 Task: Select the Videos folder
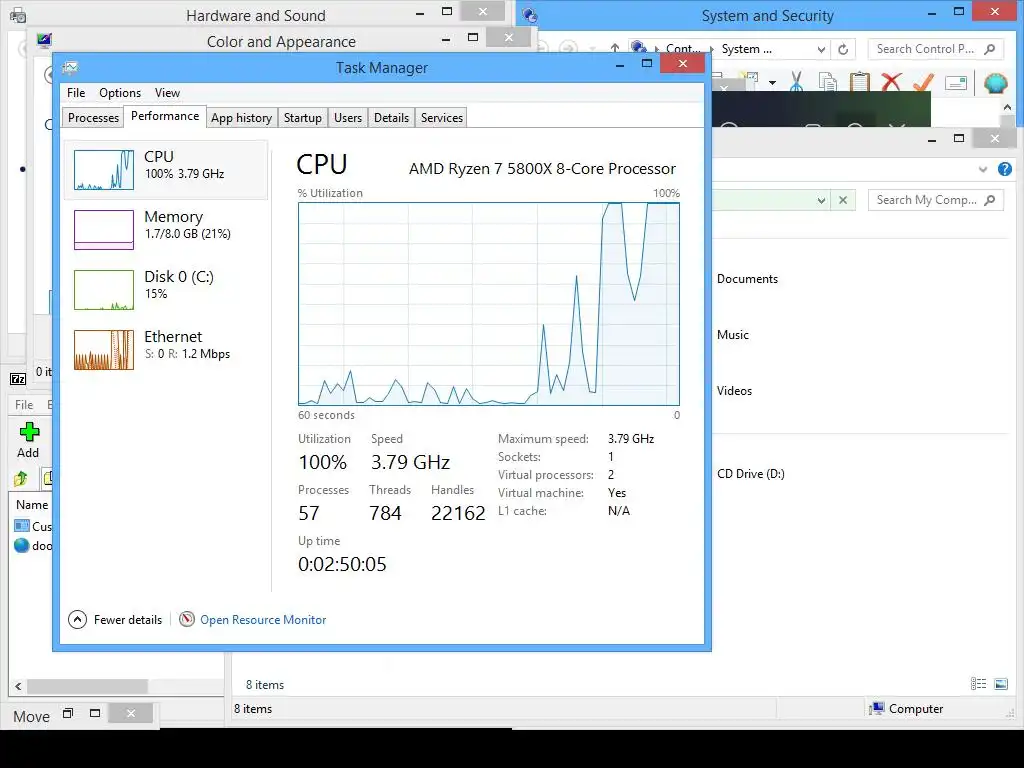click(734, 391)
